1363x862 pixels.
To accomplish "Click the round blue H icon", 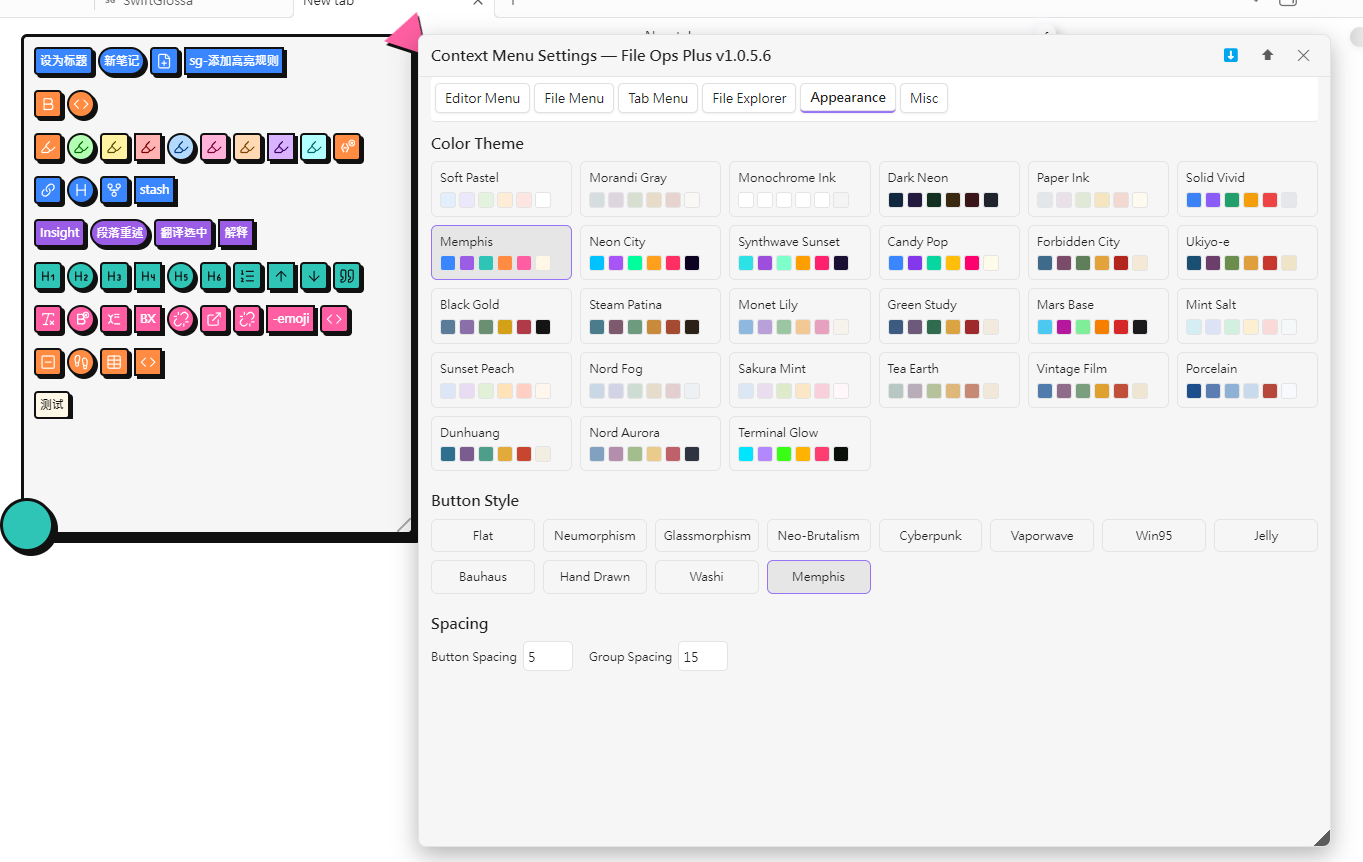I will click(81, 189).
